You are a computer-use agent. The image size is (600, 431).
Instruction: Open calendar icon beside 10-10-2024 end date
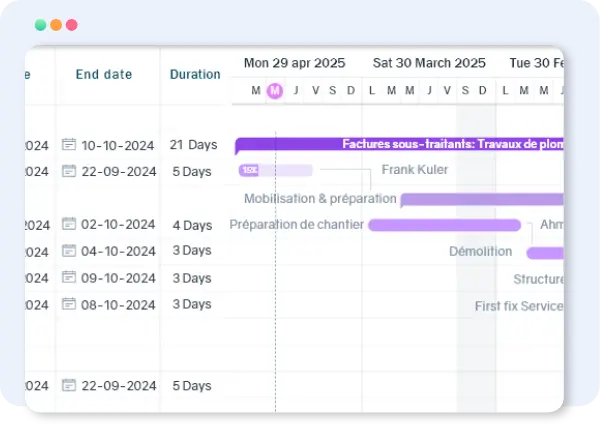coord(68,145)
